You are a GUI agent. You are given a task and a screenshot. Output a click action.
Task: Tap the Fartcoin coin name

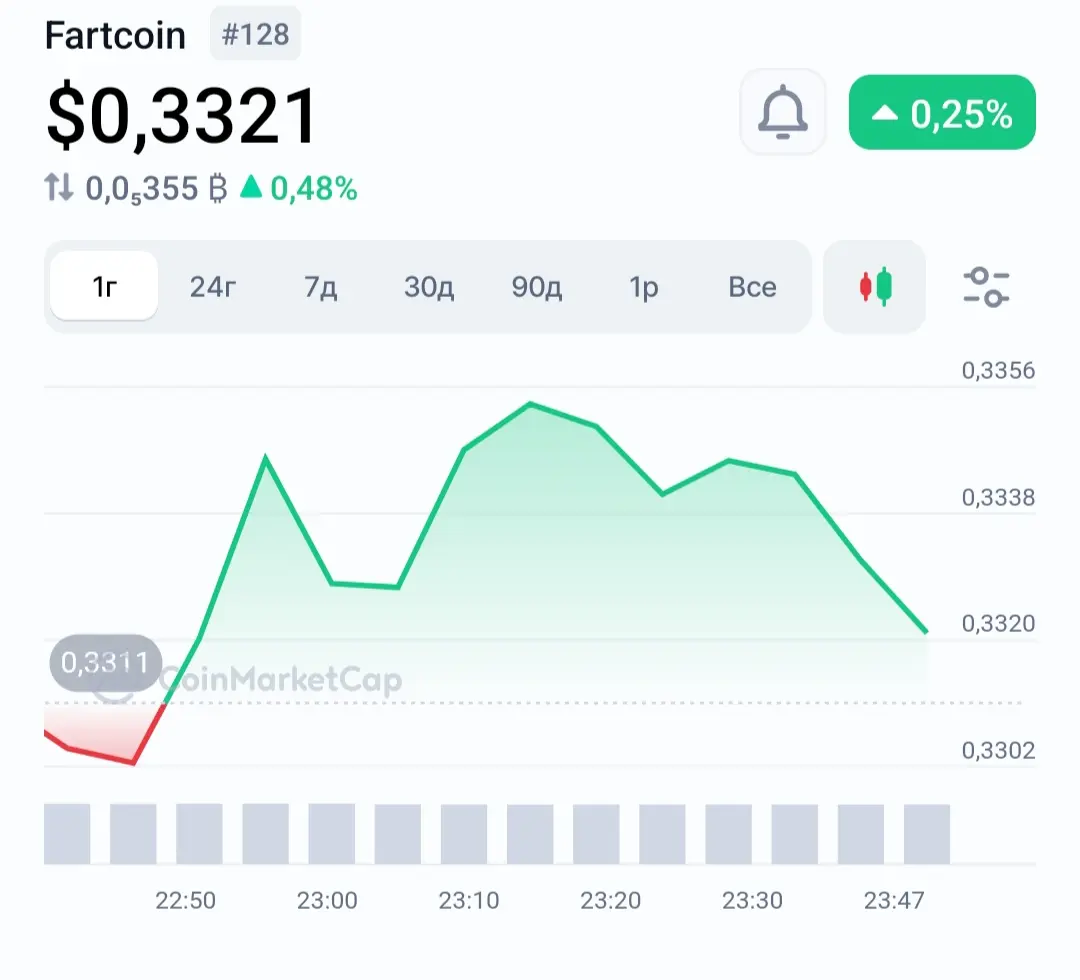(115, 36)
